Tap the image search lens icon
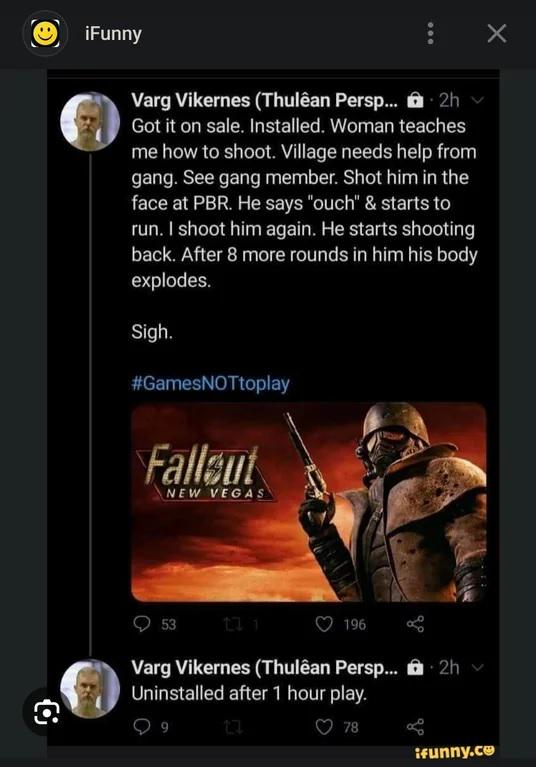 click(46, 712)
